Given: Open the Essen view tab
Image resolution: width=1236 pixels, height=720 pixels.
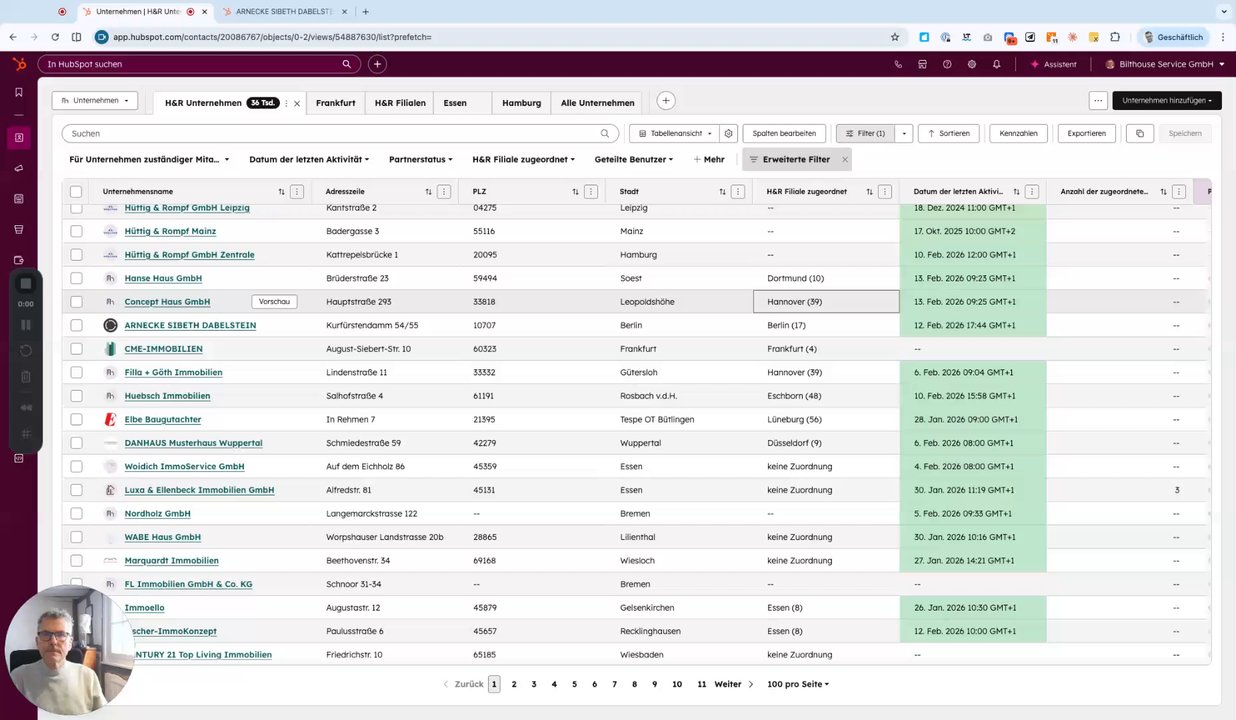Looking at the screenshot, I should point(455,103).
